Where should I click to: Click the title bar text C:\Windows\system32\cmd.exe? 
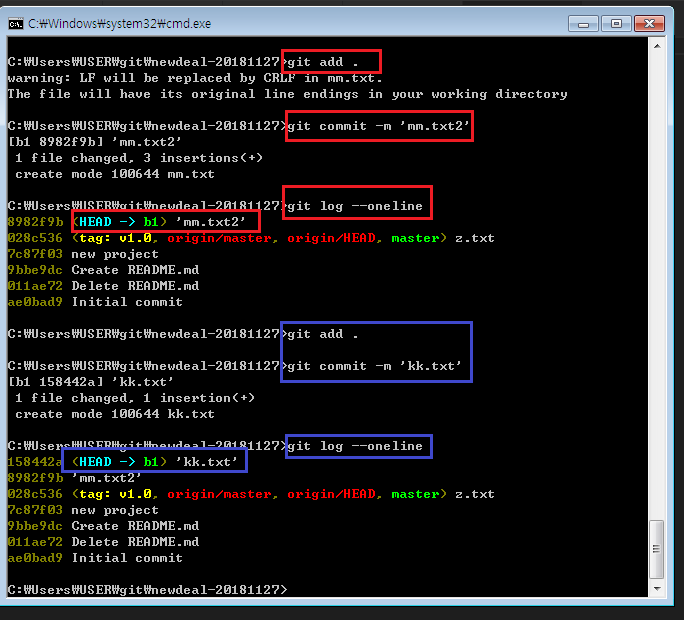coord(120,24)
